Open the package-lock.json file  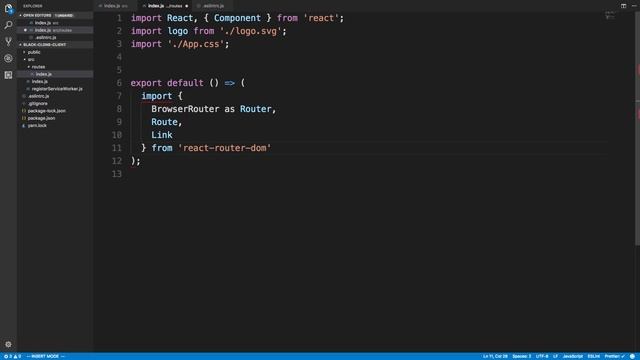click(x=55, y=111)
